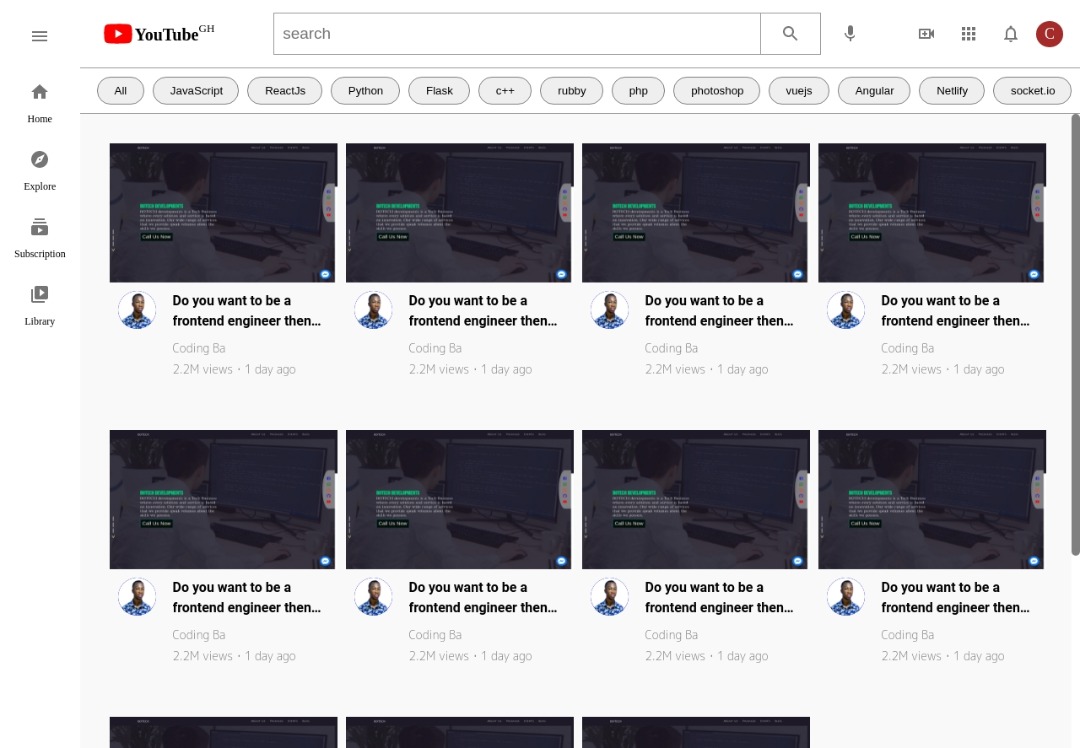Viewport: 1080px width, 748px height.
Task: Click channel avatar of first second-row video
Action: click(x=137, y=596)
